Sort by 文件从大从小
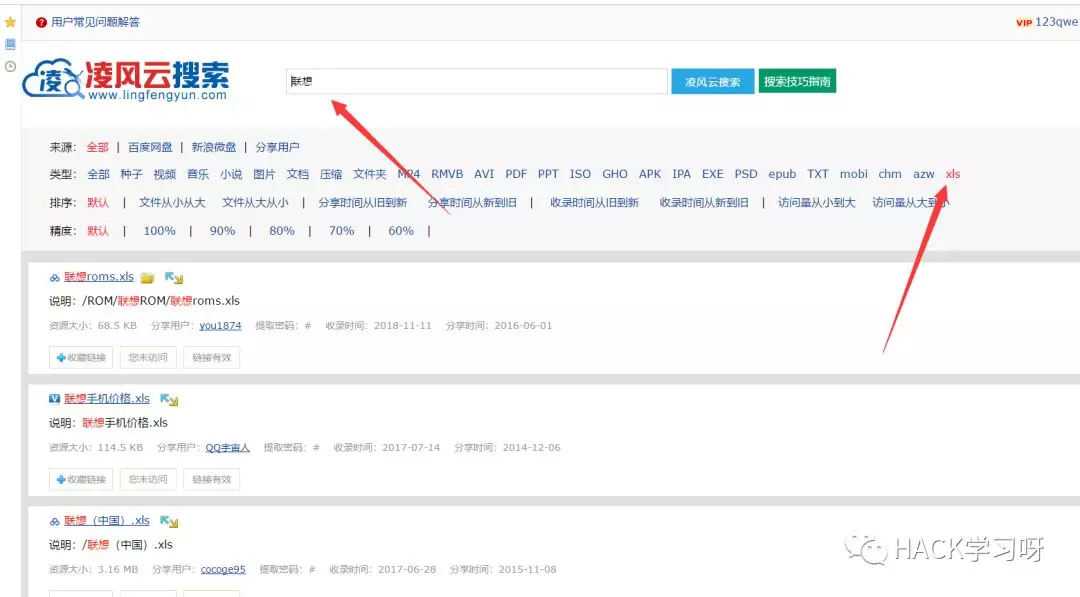Viewport: 1080px width, 597px height. tap(255, 202)
